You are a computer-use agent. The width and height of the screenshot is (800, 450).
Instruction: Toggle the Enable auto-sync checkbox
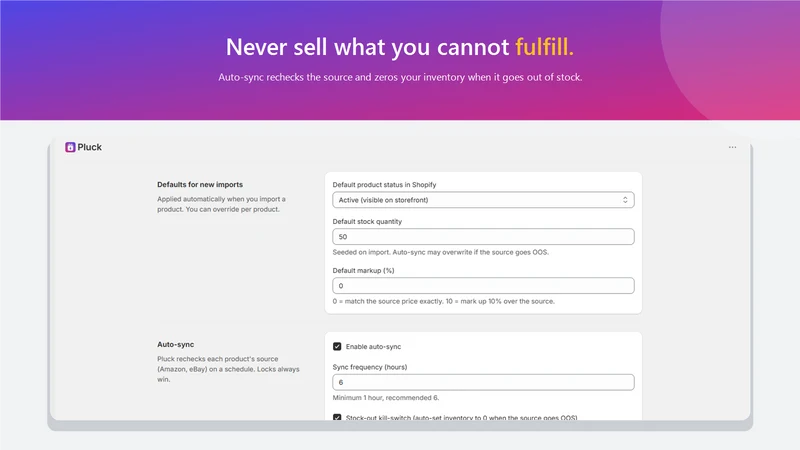(x=337, y=346)
